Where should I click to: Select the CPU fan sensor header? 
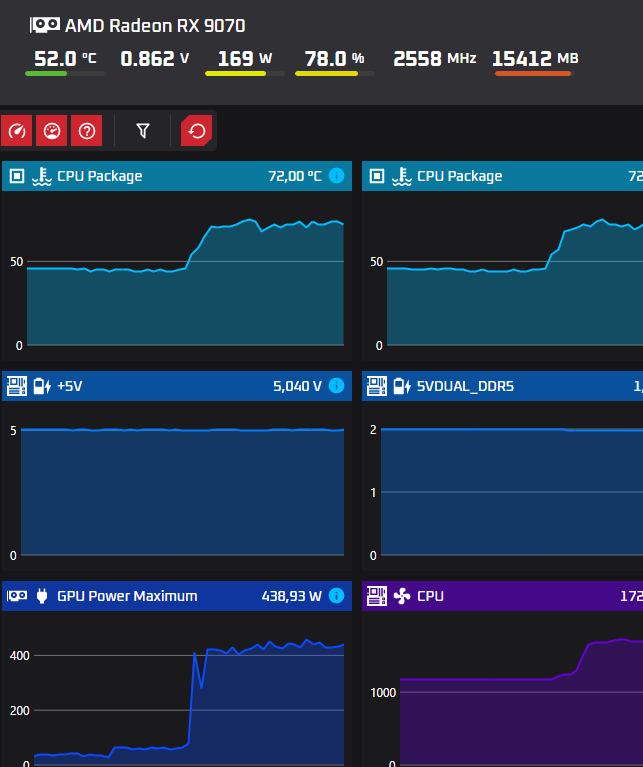click(502, 596)
